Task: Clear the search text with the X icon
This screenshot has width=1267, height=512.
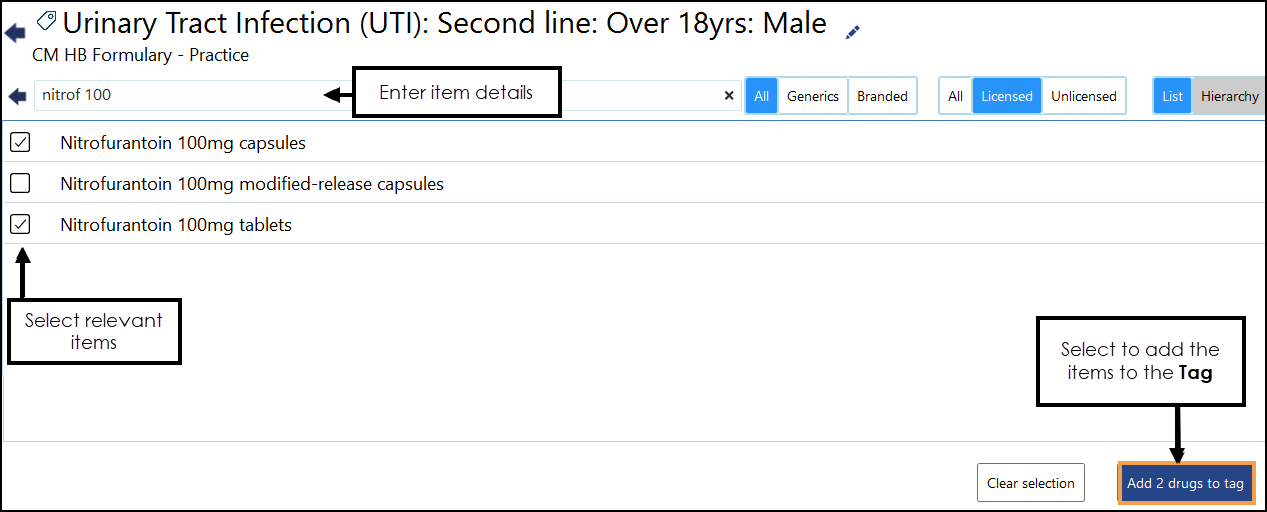Action: click(x=729, y=96)
